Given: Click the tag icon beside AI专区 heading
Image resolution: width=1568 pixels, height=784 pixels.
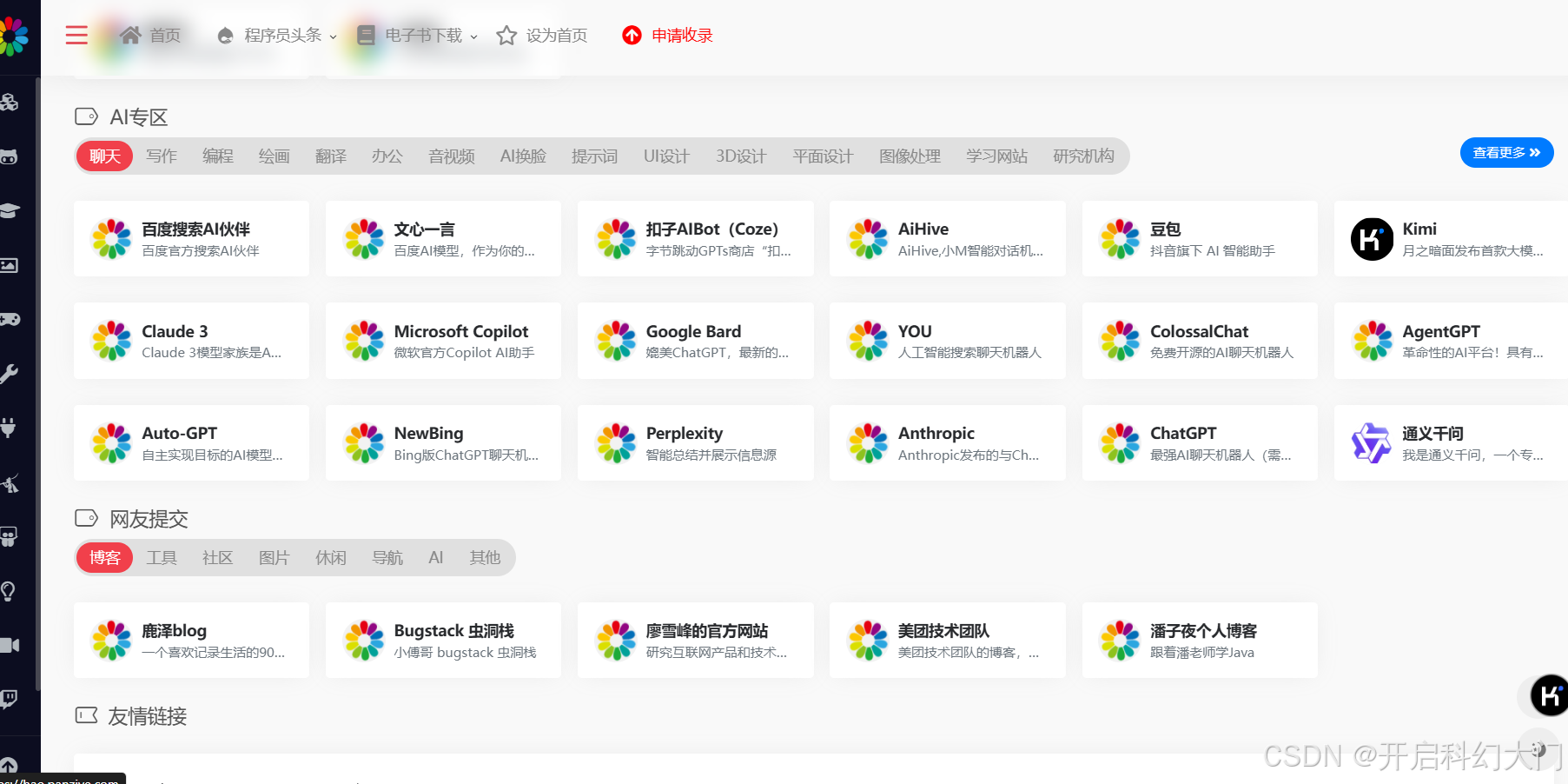Looking at the screenshot, I should (86, 116).
